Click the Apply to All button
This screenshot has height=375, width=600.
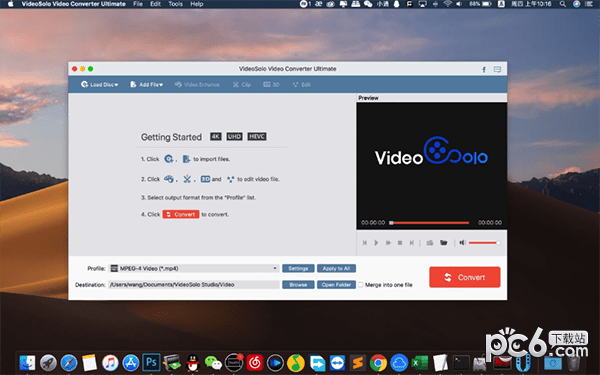tap(336, 268)
